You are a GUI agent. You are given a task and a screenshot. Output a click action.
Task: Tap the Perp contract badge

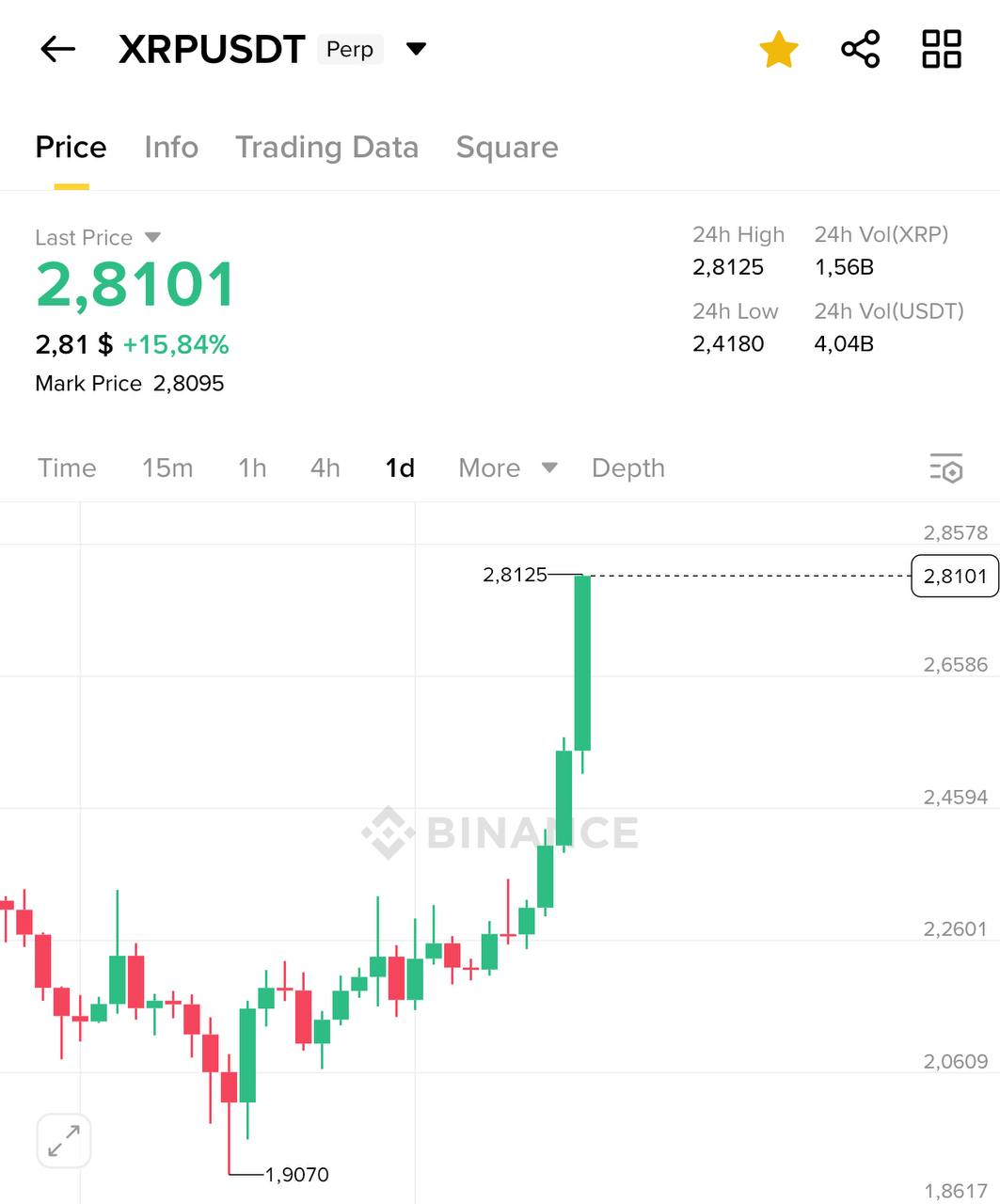[350, 50]
